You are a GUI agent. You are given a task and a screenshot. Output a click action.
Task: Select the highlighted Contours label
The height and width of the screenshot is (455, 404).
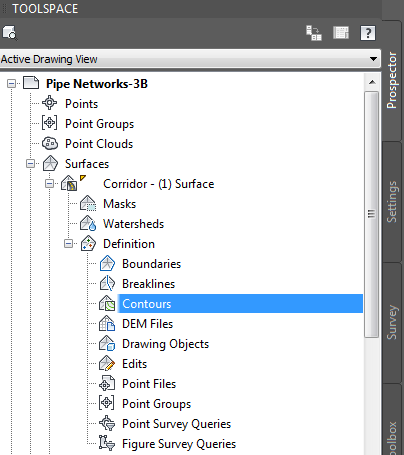pyautogui.click(x=147, y=304)
